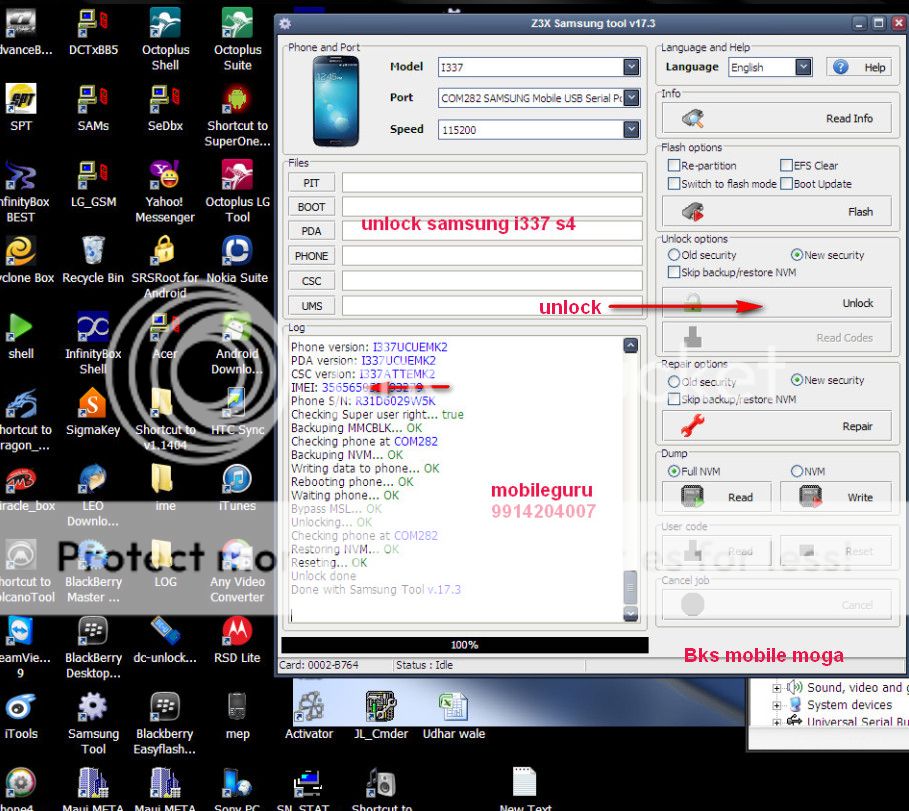Open the LG_GSM desktop shortcut

coord(93,184)
